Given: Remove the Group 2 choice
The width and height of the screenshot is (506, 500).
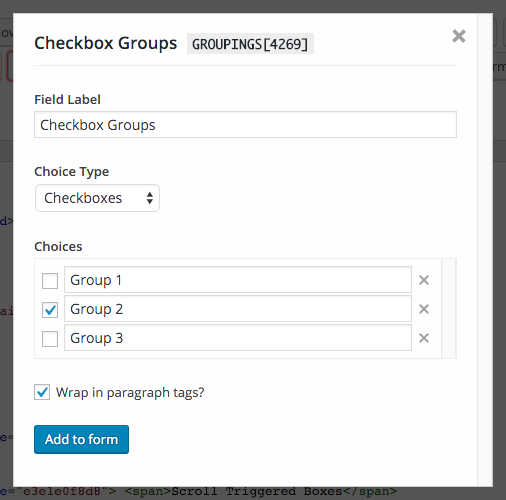Looking at the screenshot, I should click(x=424, y=309).
